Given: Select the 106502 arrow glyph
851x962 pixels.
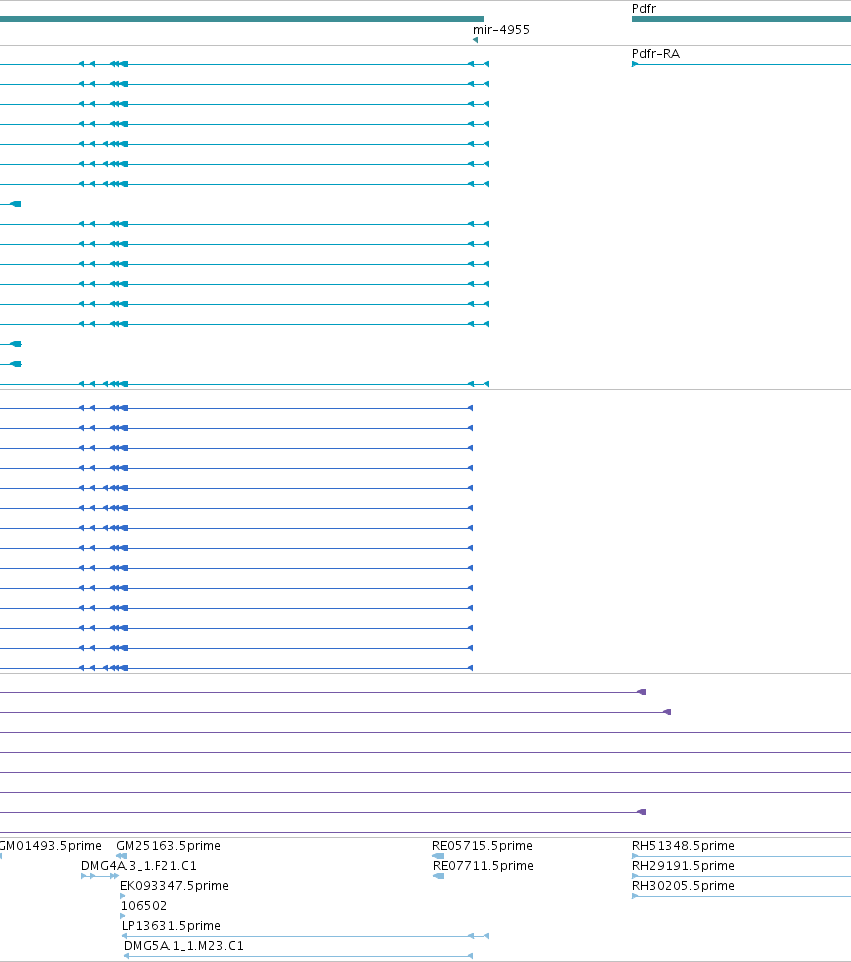Looking at the screenshot, I should (x=123, y=916).
